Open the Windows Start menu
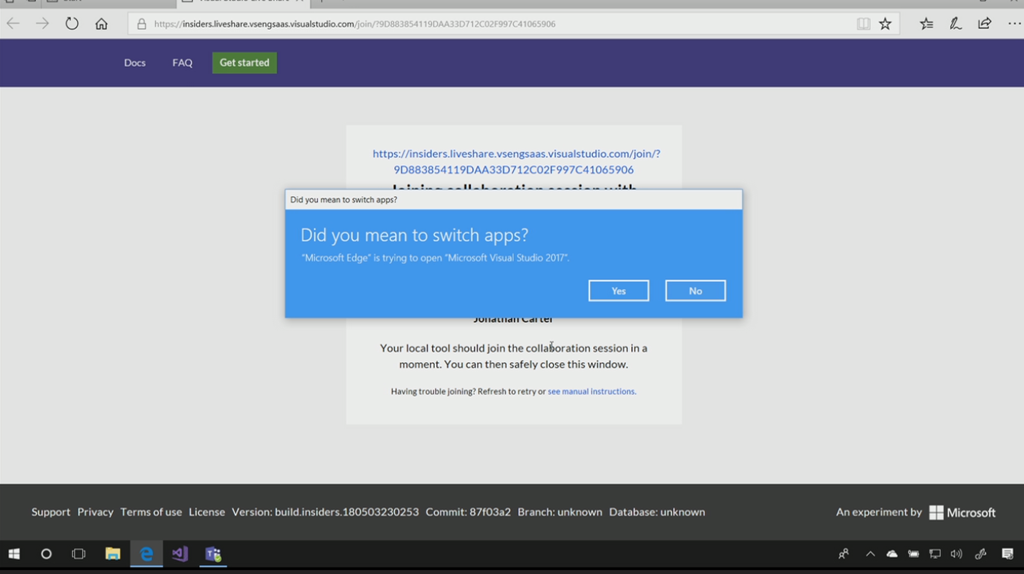 point(14,554)
